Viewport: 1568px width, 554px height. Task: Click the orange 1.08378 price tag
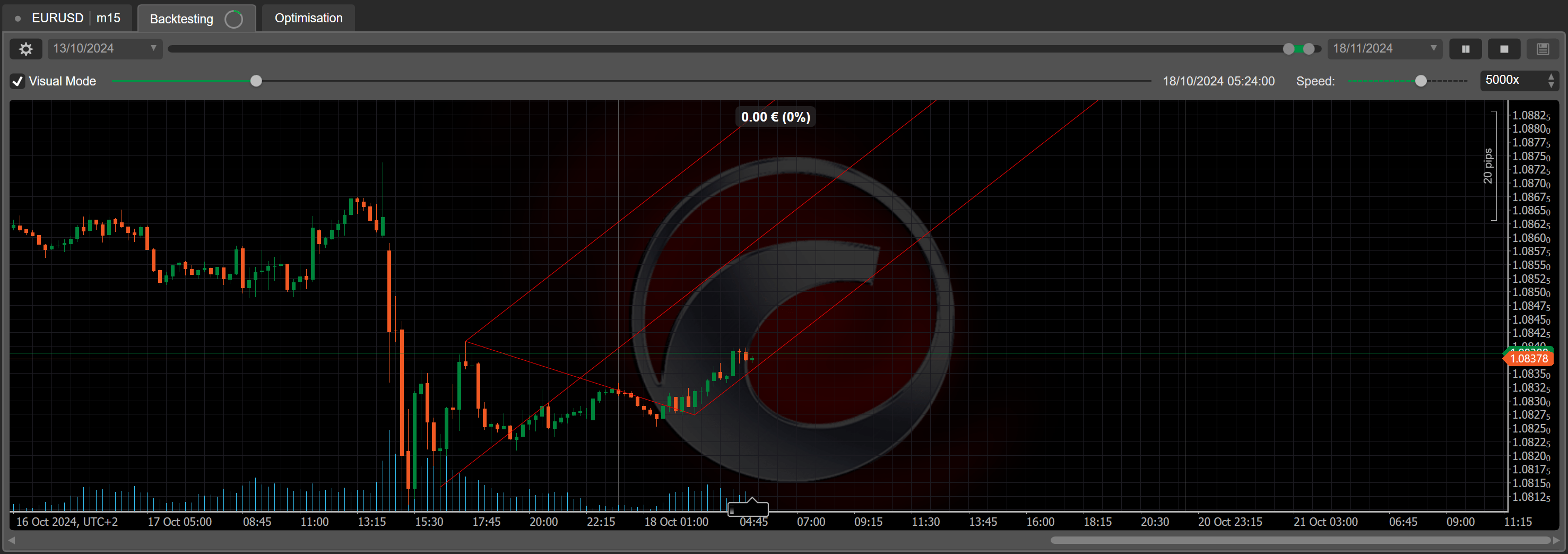coord(1528,359)
